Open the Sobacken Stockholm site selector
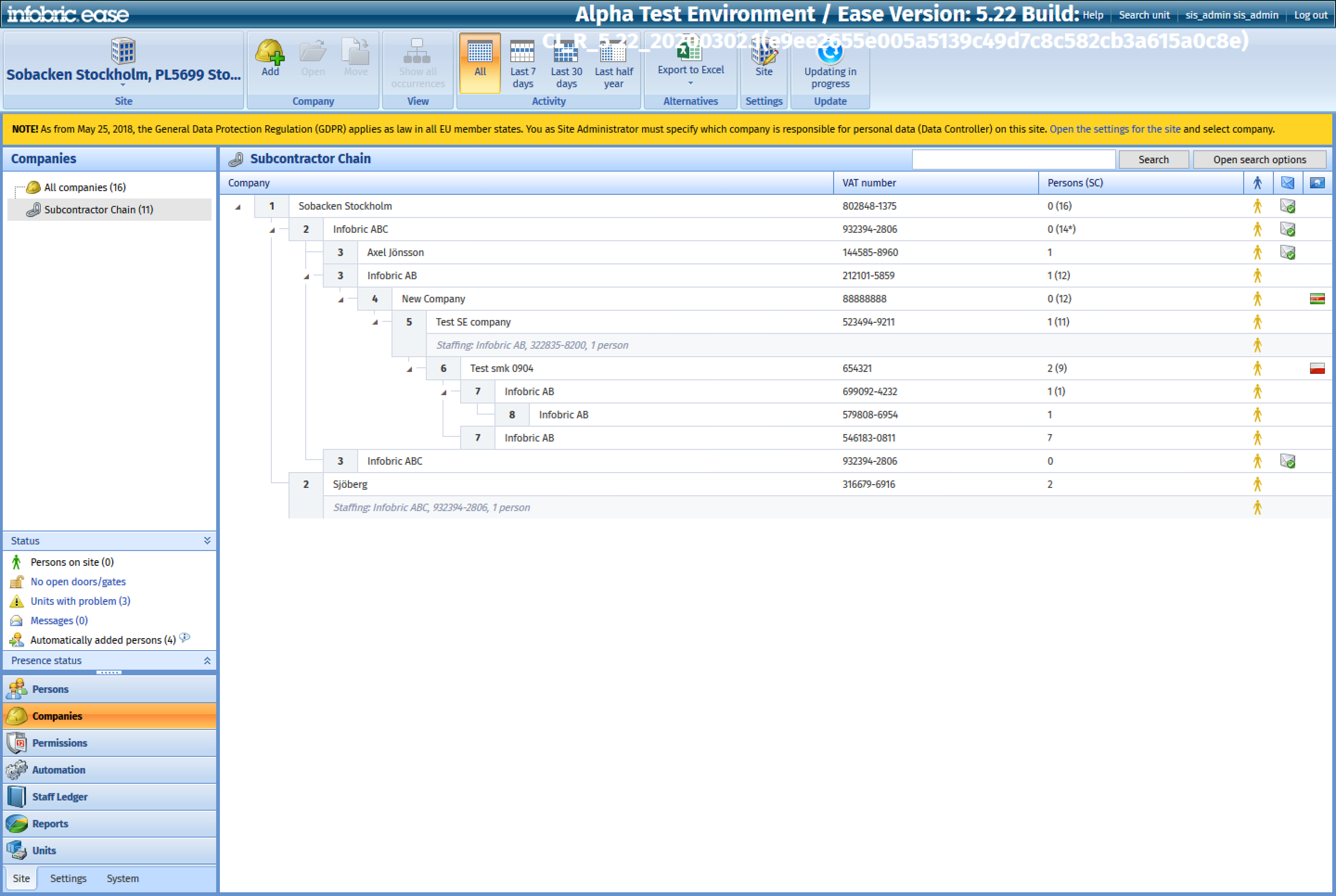1336x896 pixels. [x=123, y=63]
